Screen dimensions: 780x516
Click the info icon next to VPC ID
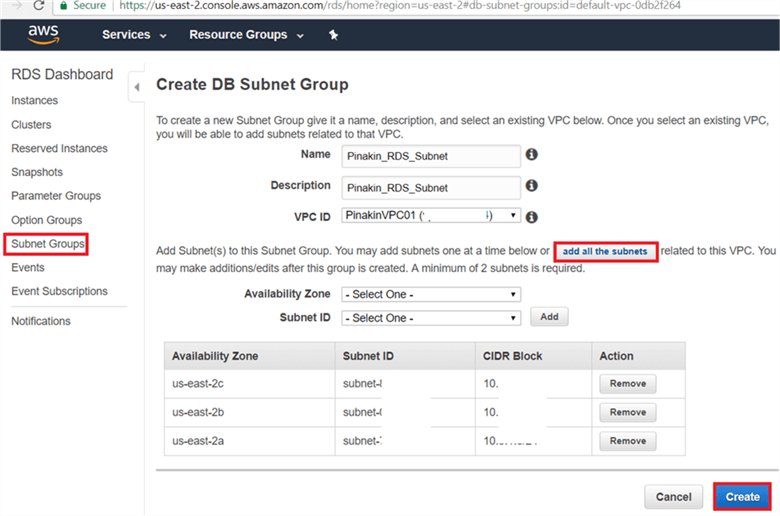click(x=532, y=217)
